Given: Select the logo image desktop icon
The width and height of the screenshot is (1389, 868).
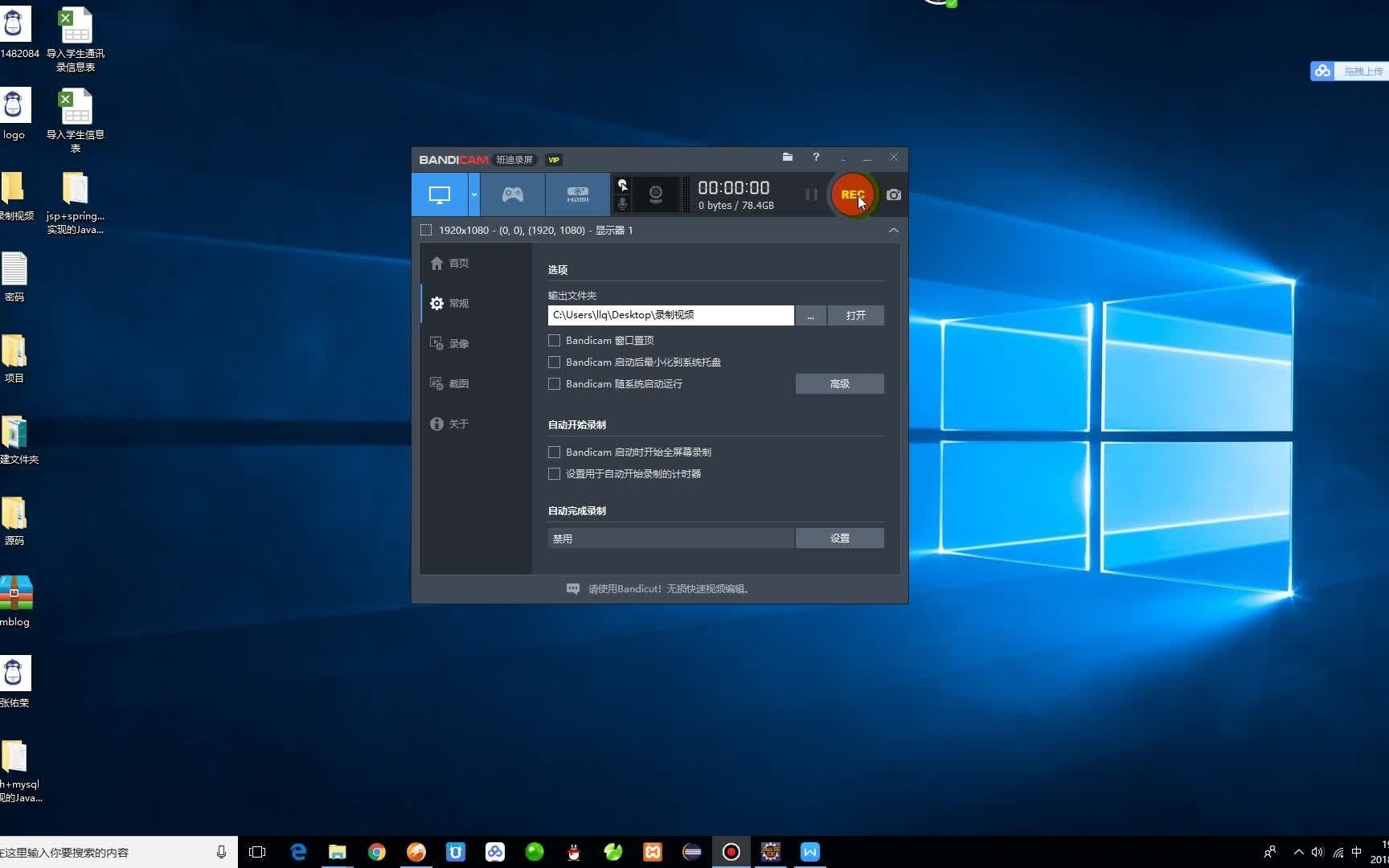Looking at the screenshot, I should click(x=14, y=114).
